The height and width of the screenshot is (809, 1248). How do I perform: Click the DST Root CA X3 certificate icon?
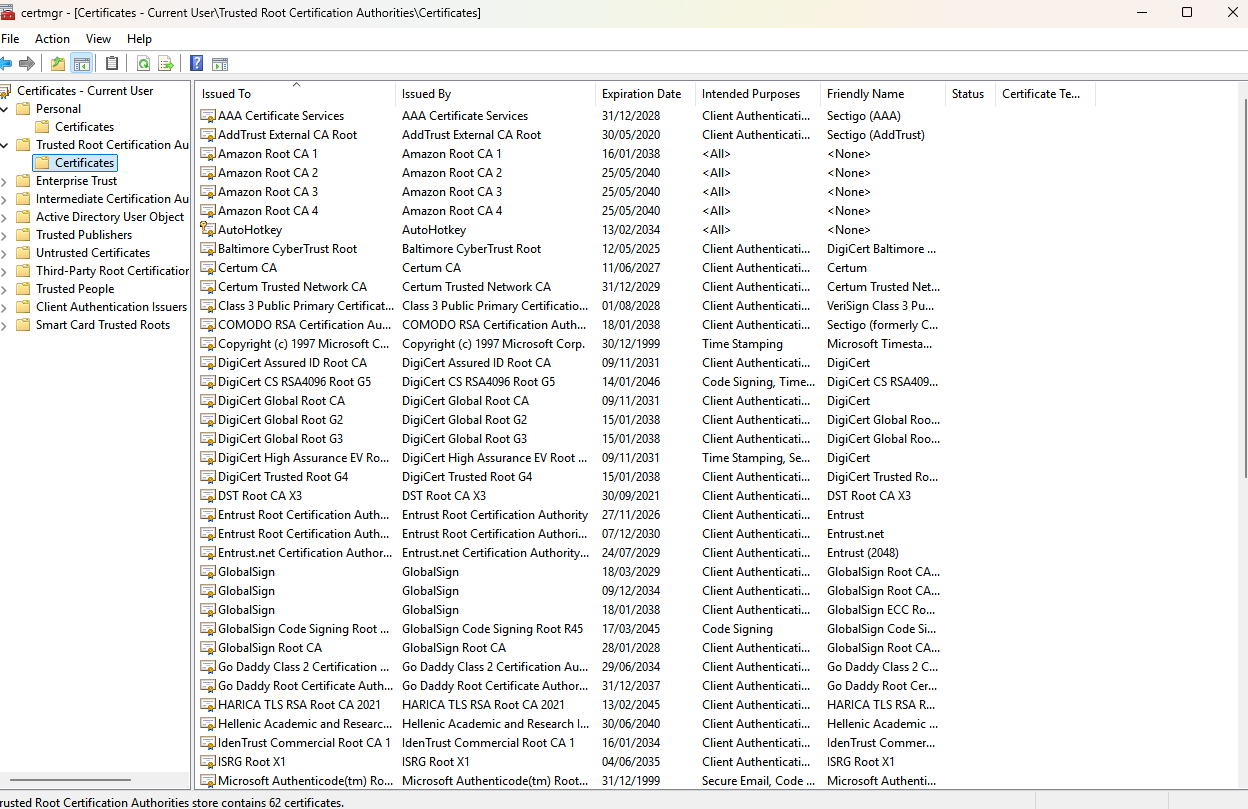tap(208, 496)
